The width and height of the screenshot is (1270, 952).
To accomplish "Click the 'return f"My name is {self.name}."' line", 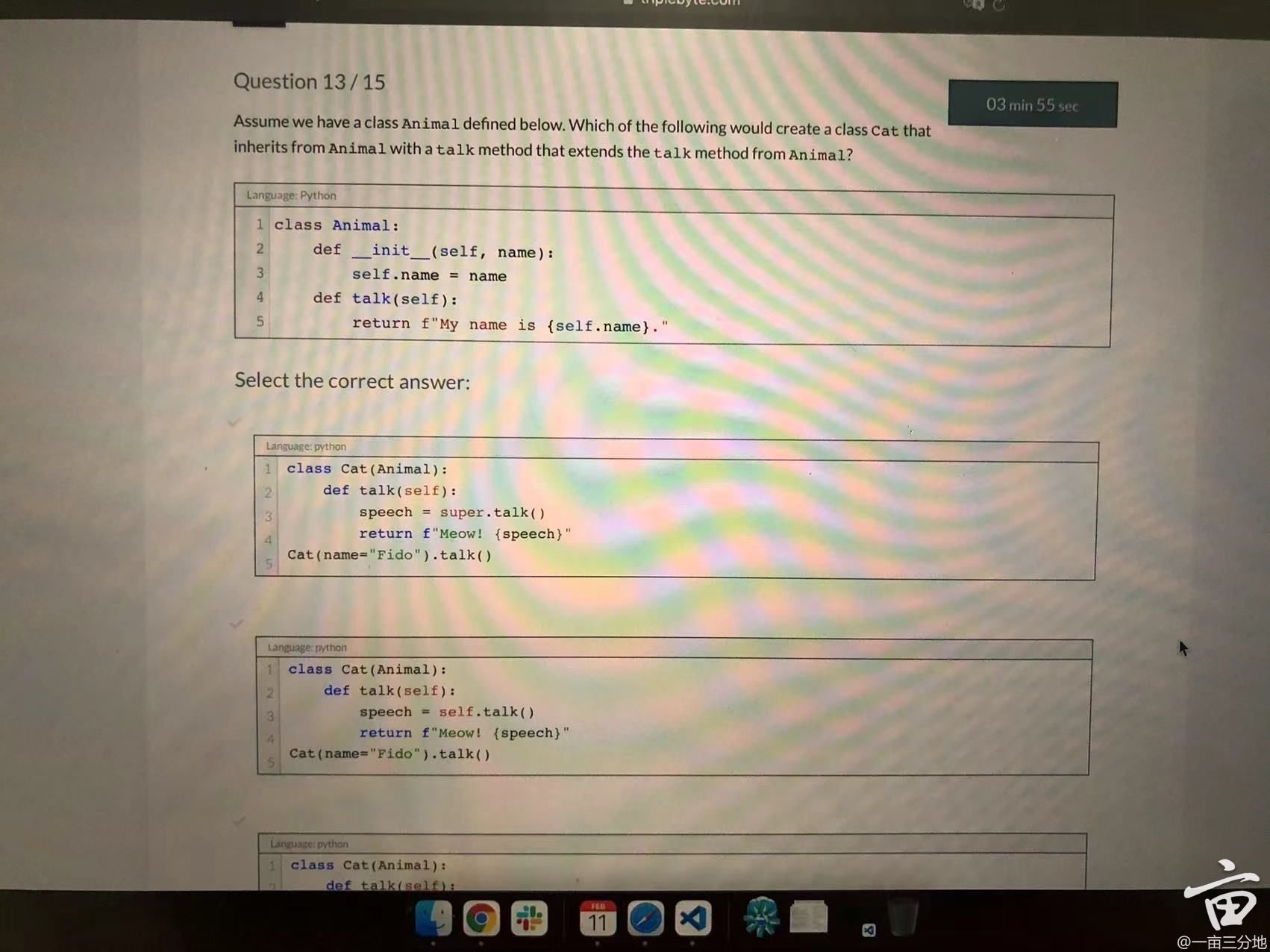I will tap(510, 325).
